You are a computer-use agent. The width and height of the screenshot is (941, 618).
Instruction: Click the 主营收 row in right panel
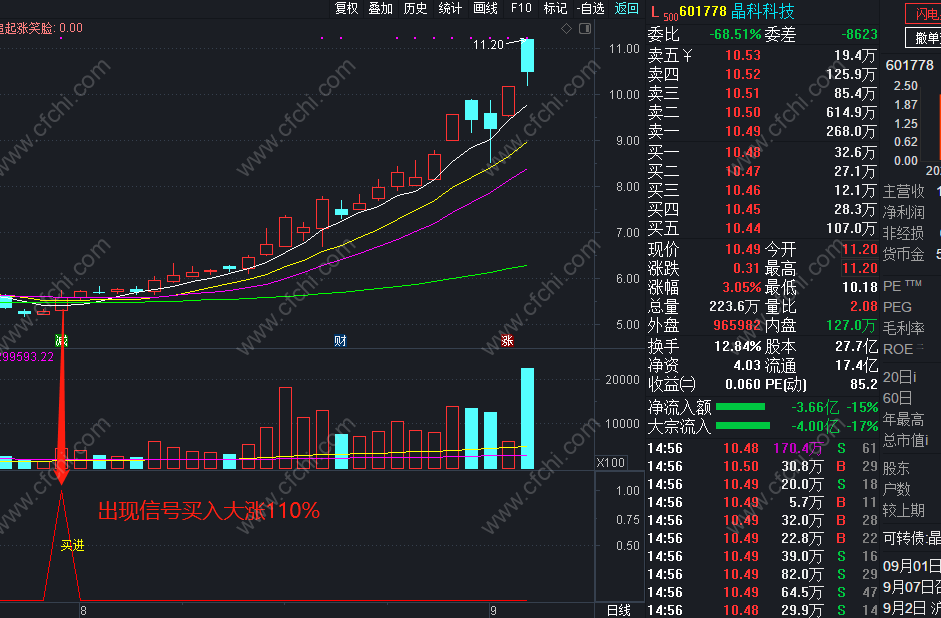tap(911, 191)
